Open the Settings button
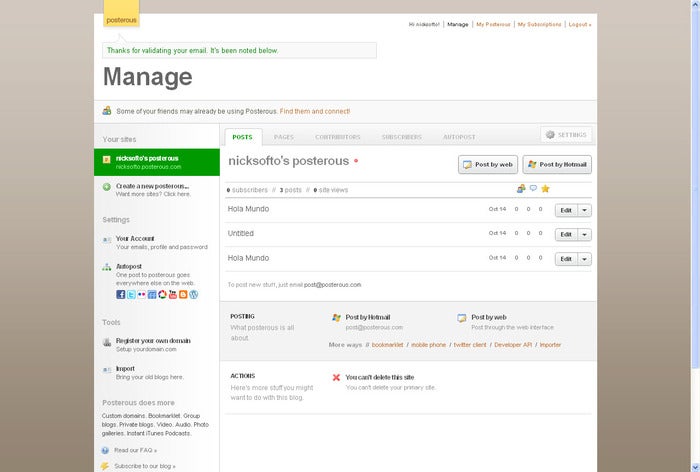This screenshot has height=472, width=700. 567,134
